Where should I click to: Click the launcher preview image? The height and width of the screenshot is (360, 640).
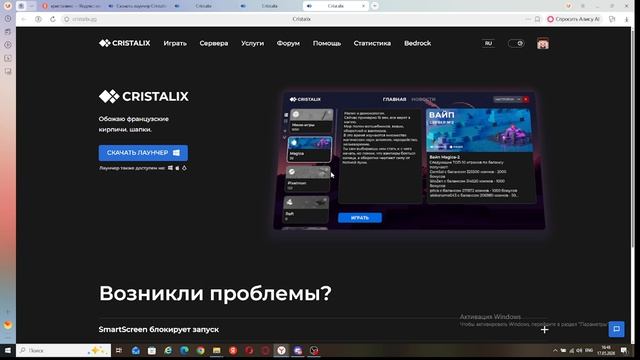pos(409,160)
